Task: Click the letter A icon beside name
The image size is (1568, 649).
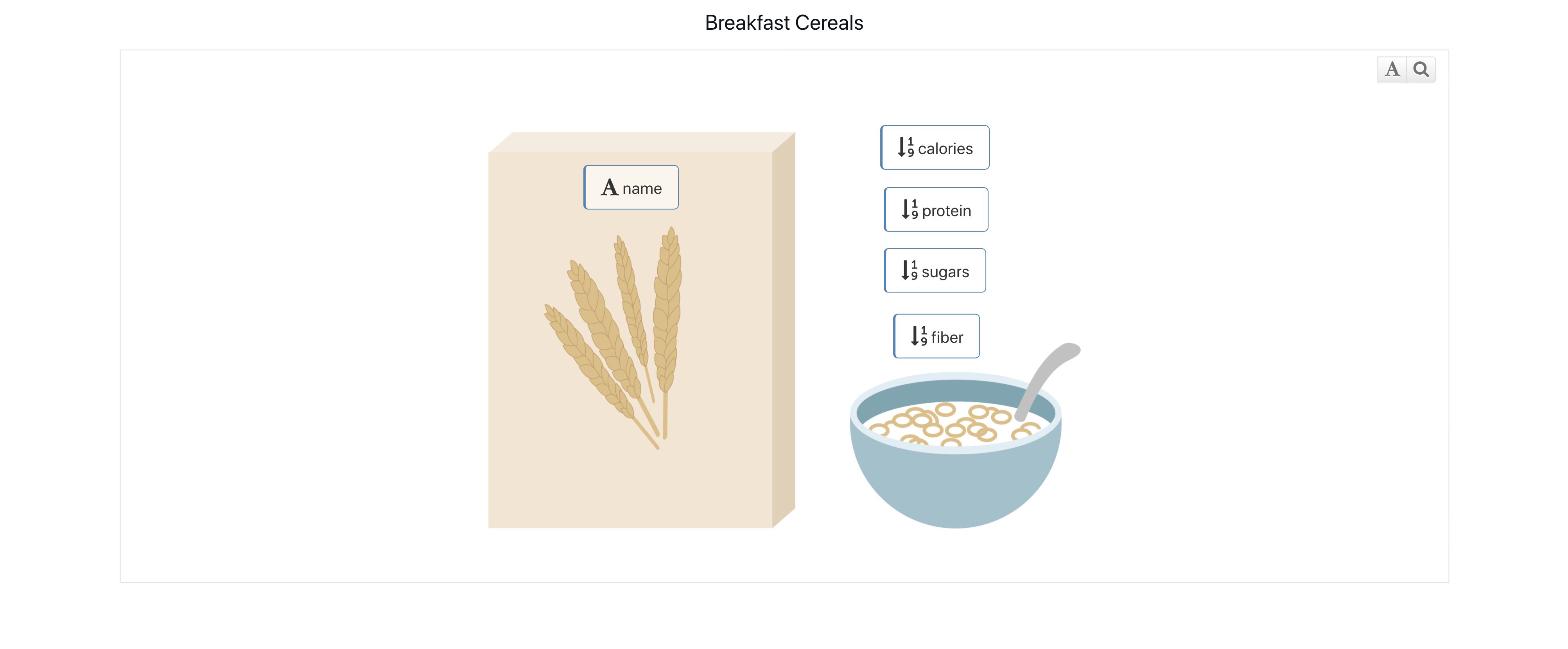Action: pos(609,188)
